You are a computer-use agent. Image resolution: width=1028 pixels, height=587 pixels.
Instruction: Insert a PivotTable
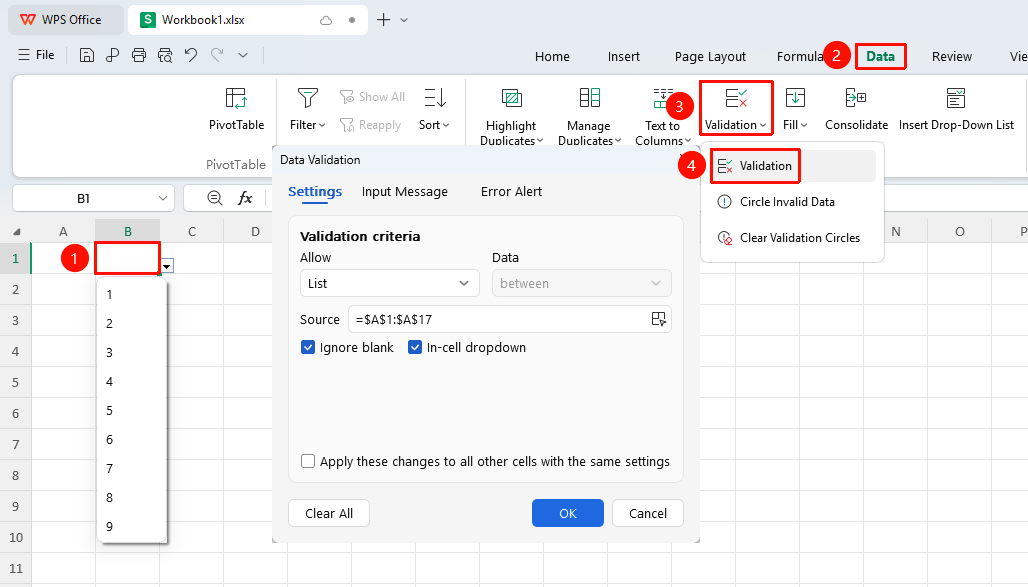236,109
